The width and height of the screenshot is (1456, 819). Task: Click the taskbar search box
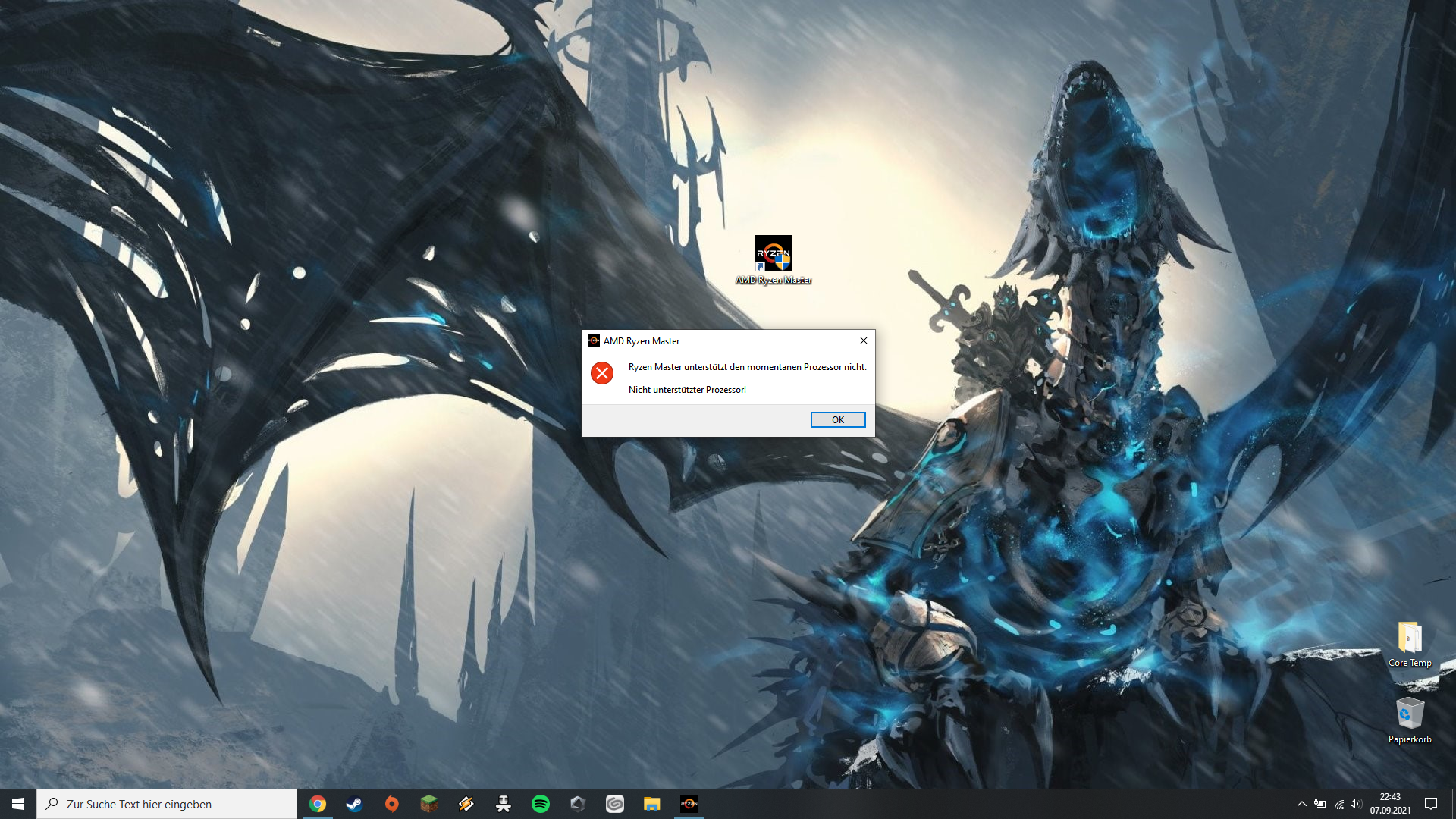(167, 804)
